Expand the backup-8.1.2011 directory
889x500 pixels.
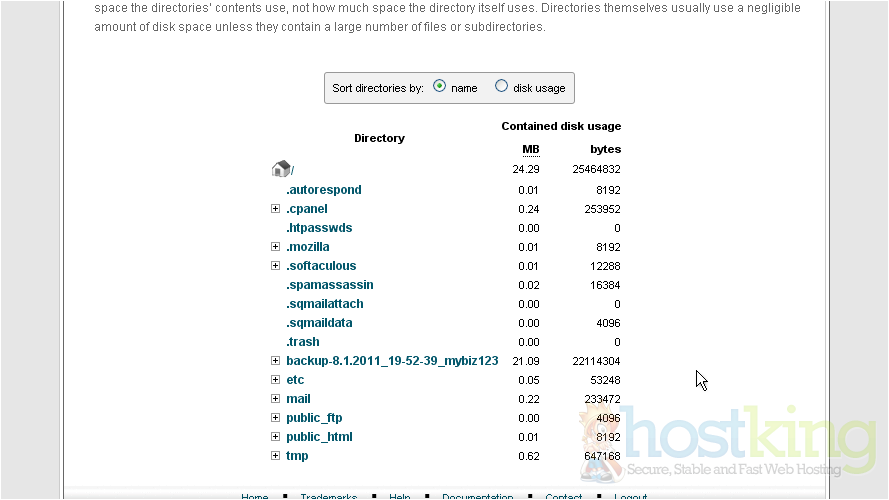(276, 361)
